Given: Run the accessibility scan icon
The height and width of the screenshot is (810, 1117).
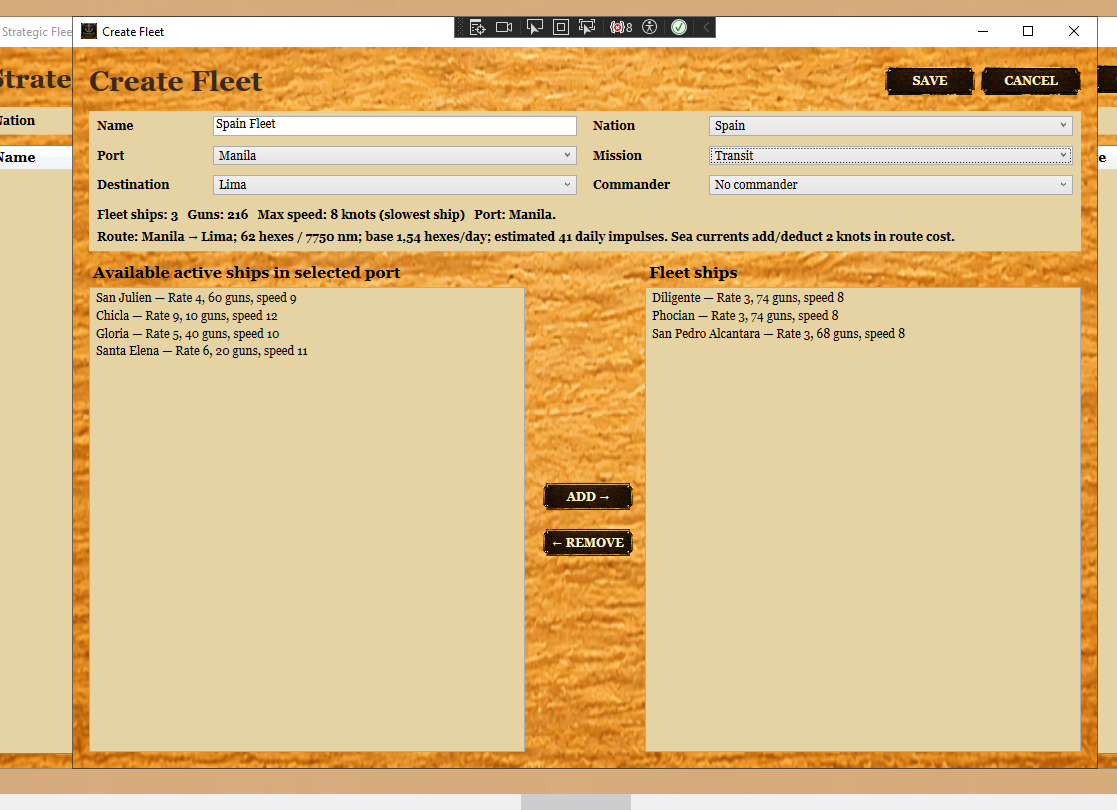Looking at the screenshot, I should (x=649, y=27).
